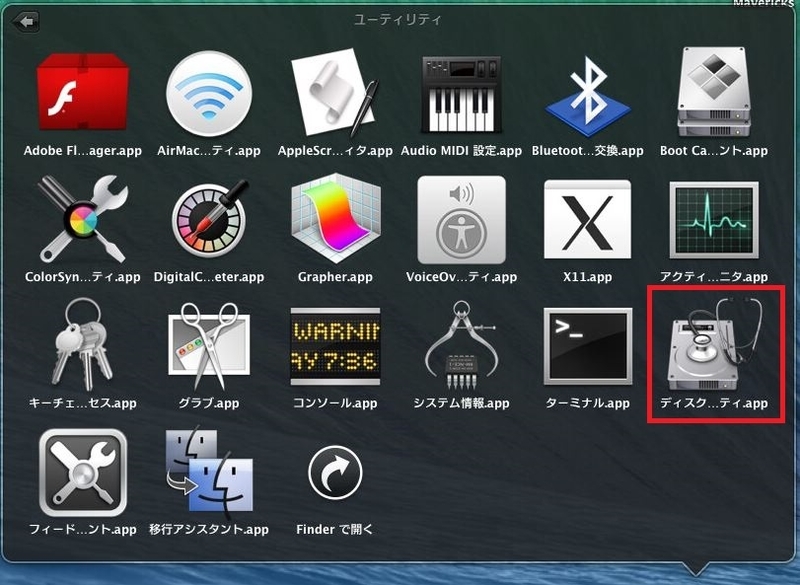Viewport: 800px width, 585px height.
Task: Click the 'X11.app' label text
Action: pos(587,277)
